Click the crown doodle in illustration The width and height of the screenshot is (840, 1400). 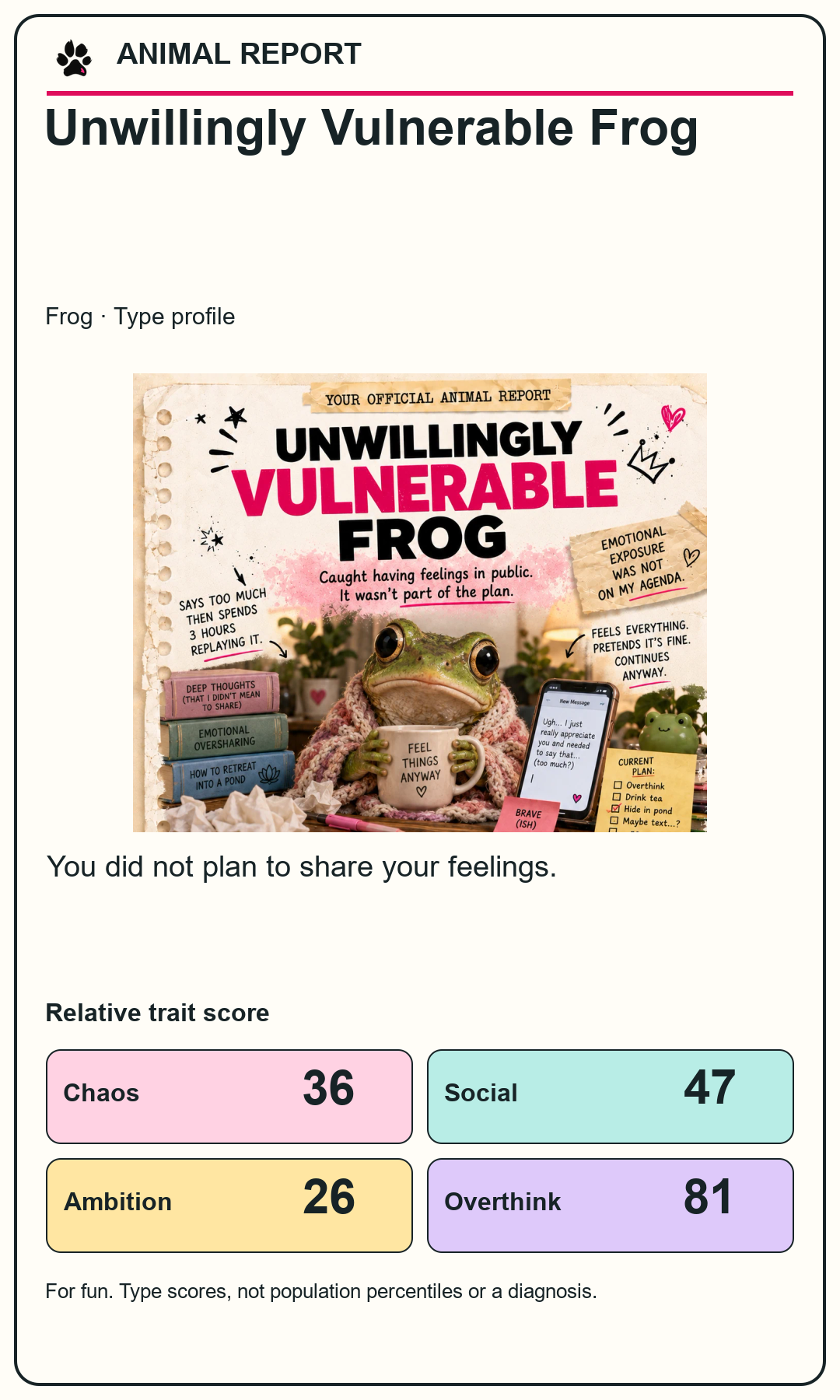[650, 462]
